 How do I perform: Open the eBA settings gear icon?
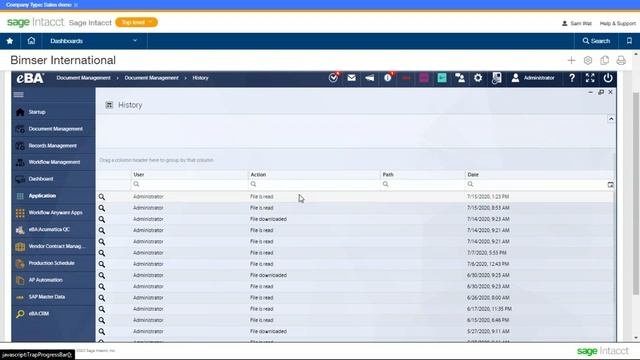pyautogui.click(x=478, y=78)
